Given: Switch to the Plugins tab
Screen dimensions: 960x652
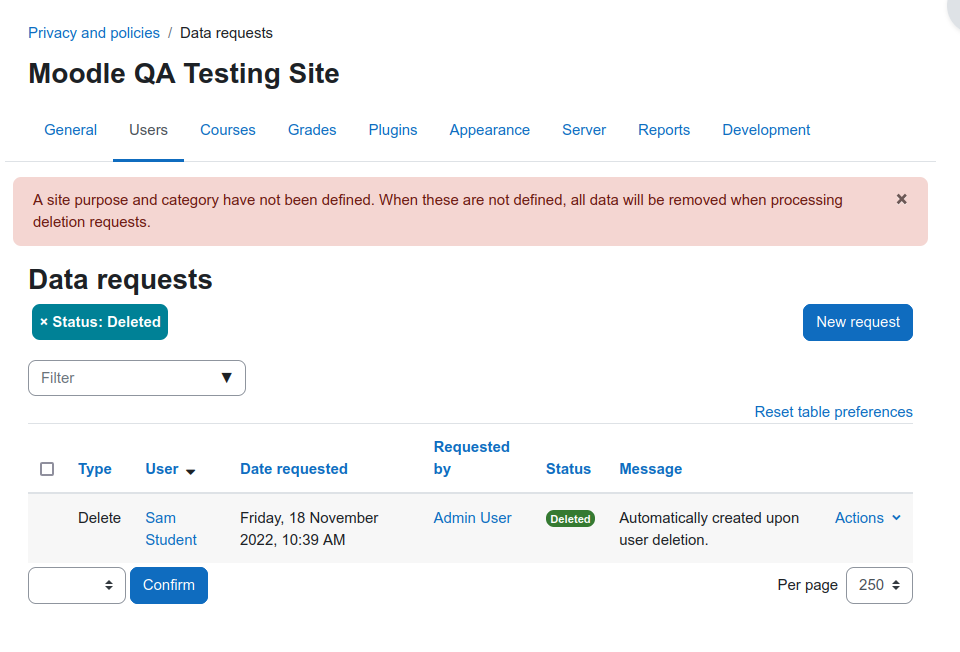Looking at the screenshot, I should [x=392, y=130].
